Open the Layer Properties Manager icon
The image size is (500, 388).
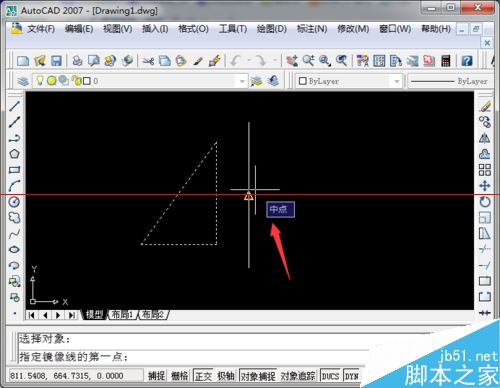tap(23, 81)
